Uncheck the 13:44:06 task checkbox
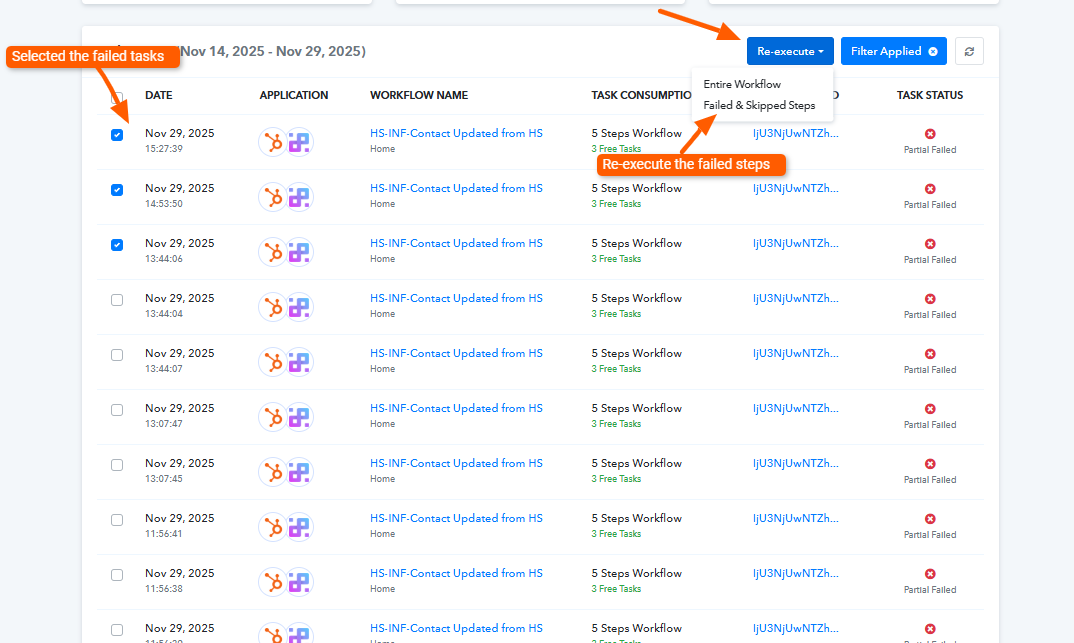This screenshot has width=1074, height=643. point(117,245)
